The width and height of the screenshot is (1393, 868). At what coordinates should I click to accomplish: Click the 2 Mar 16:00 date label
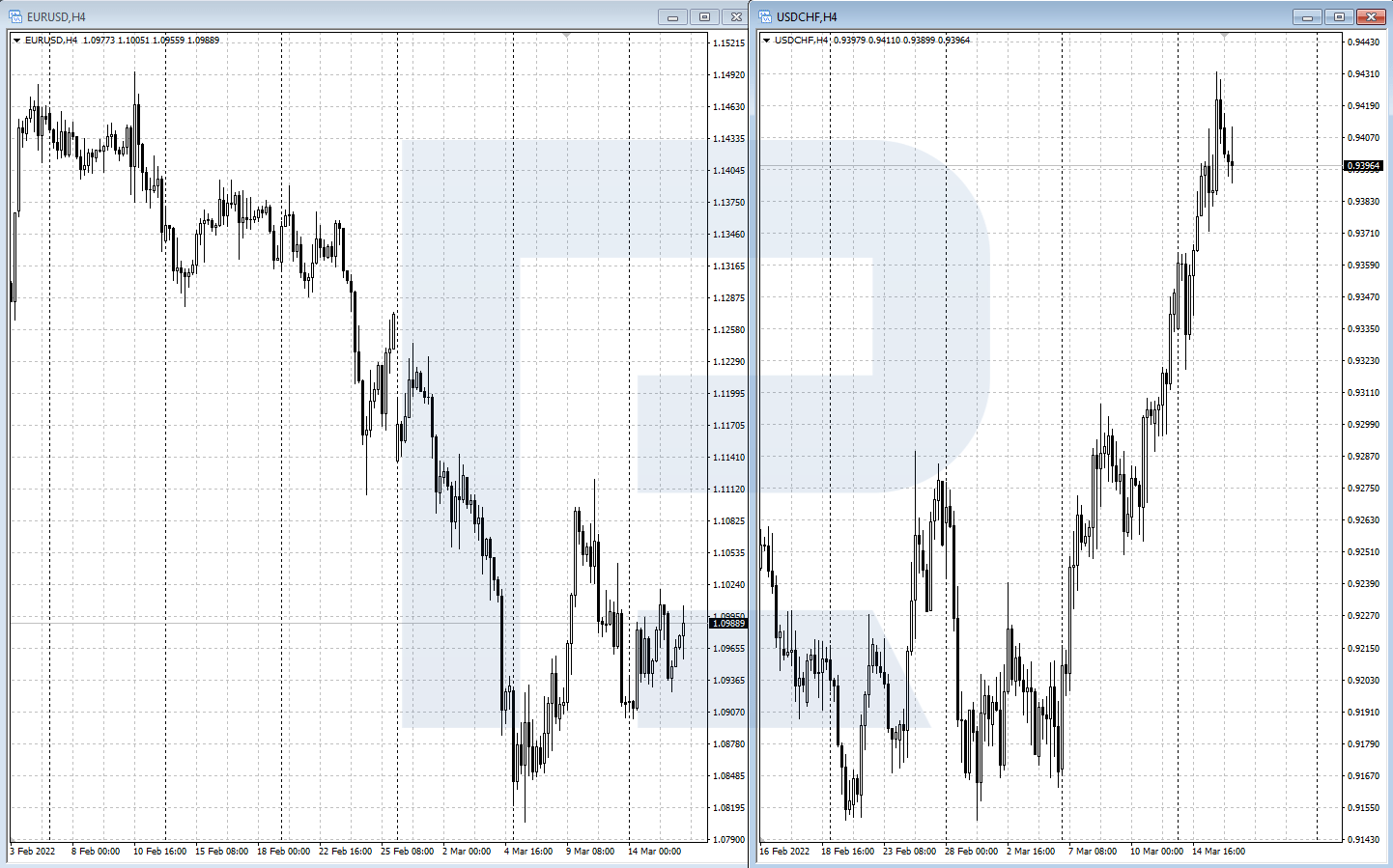(x=1031, y=852)
